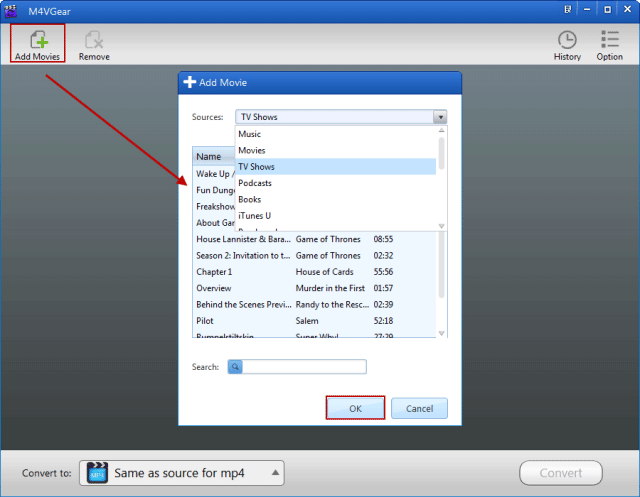The image size is (640, 497).
Task: Click in the Search input field
Action: click(304, 367)
